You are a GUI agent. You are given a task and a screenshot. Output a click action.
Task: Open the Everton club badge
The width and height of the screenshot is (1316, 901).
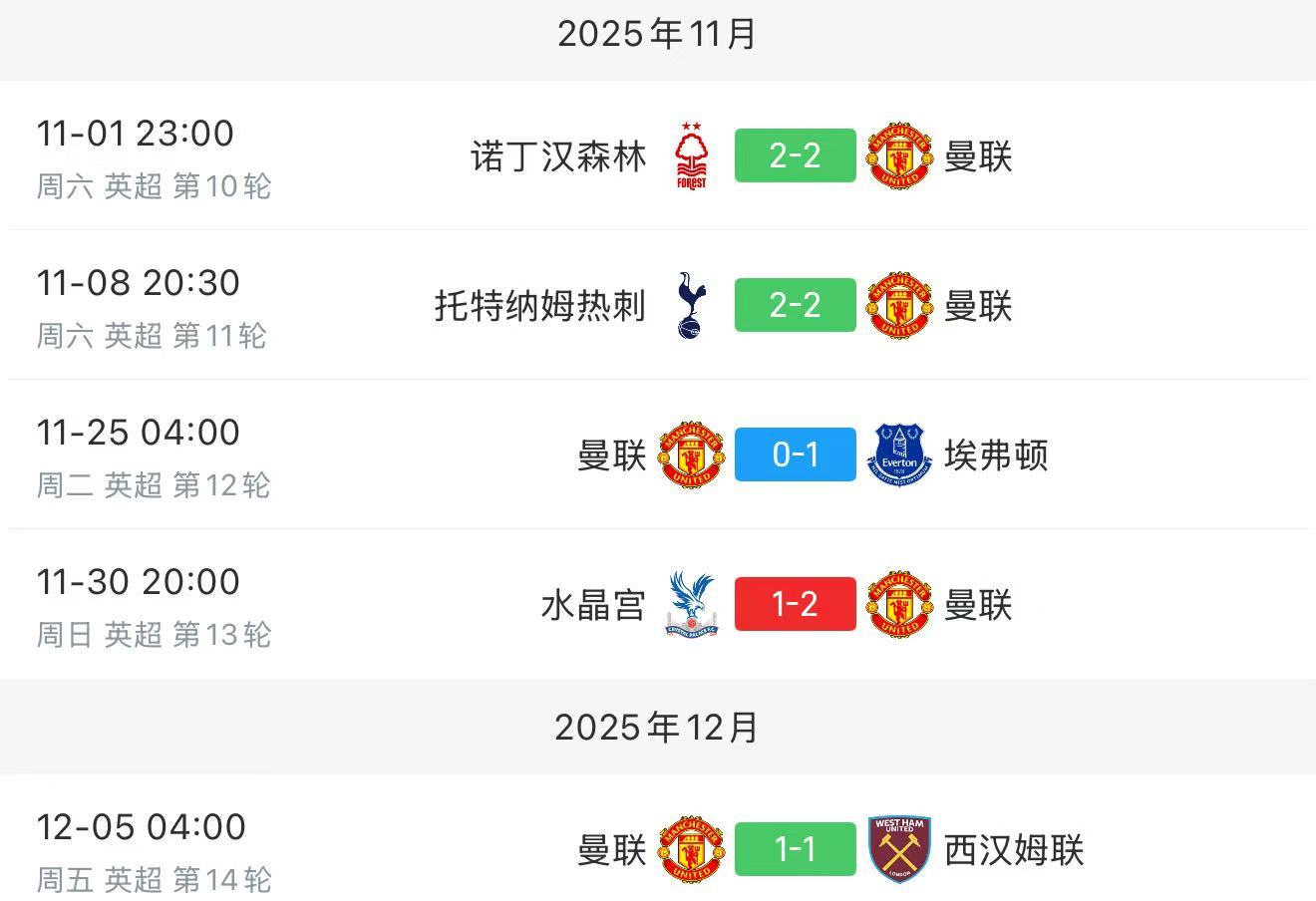[899, 455]
